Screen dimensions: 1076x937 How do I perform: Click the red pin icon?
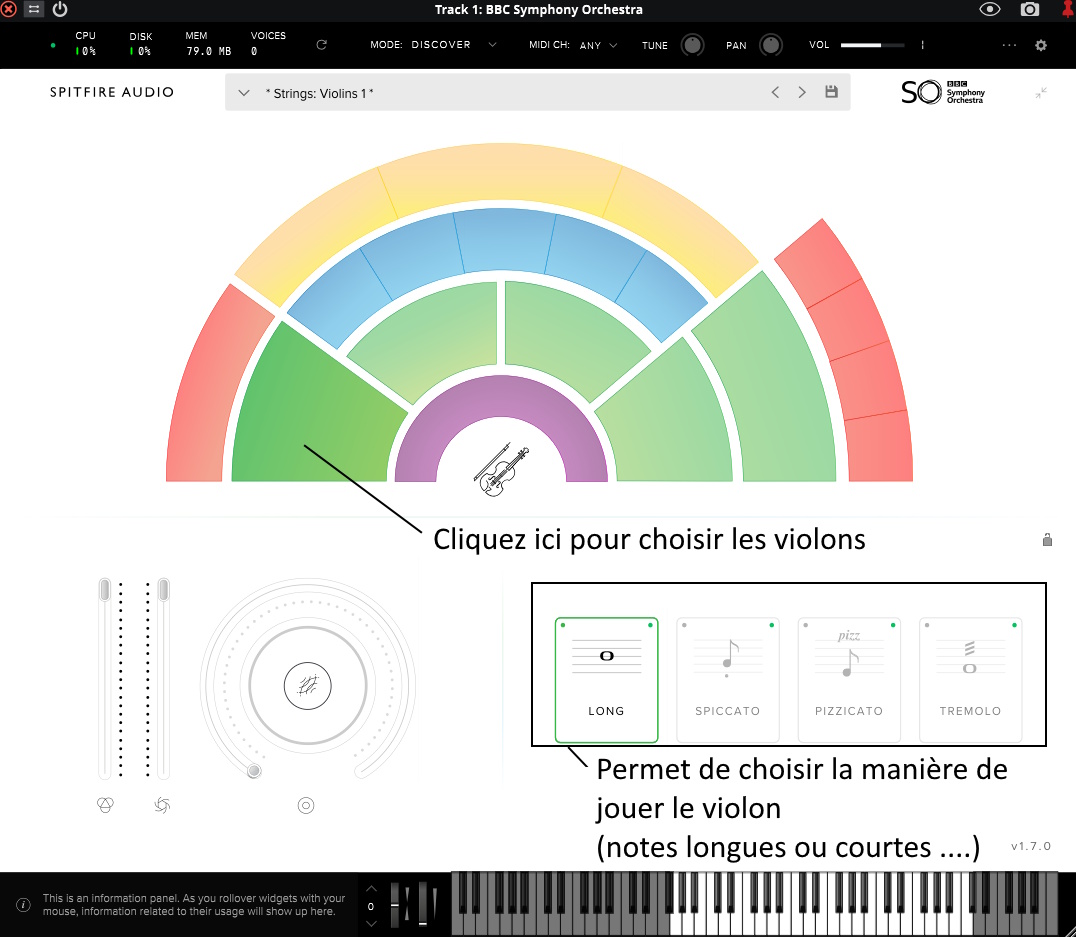click(x=1068, y=9)
